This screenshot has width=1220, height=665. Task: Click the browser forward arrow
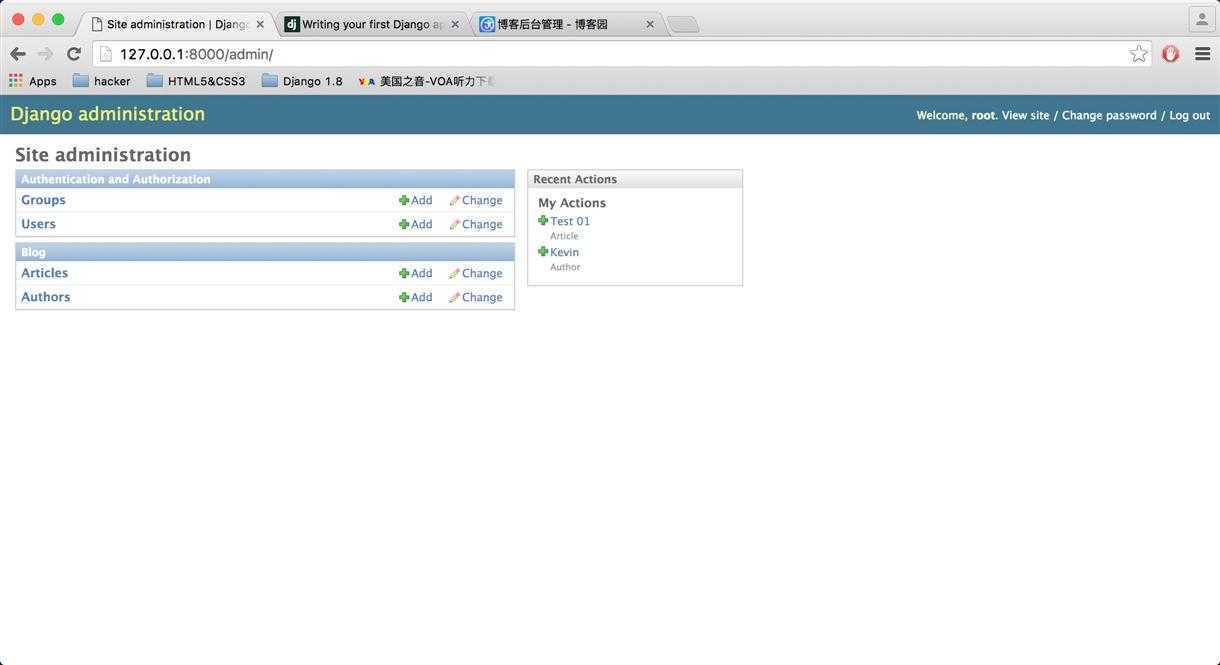coord(45,54)
